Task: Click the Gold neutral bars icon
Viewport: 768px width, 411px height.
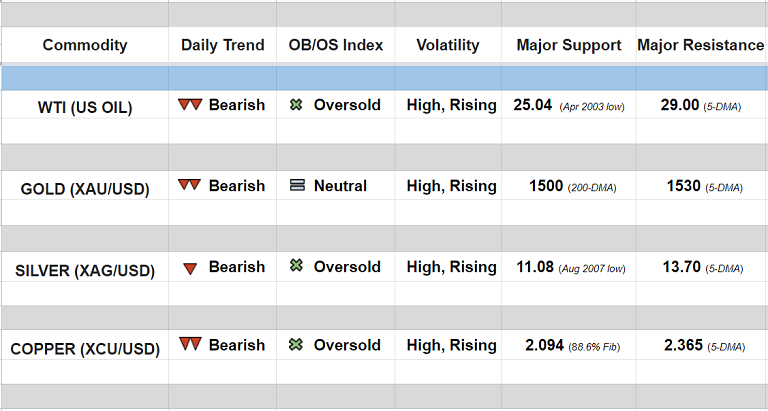Action: click(x=297, y=186)
